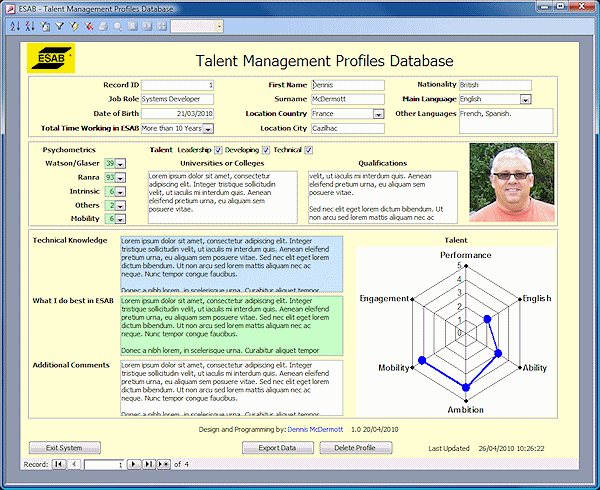The height and width of the screenshot is (490, 600).
Task: Apply filter with the lightning funnel icon
Action: coord(74,26)
